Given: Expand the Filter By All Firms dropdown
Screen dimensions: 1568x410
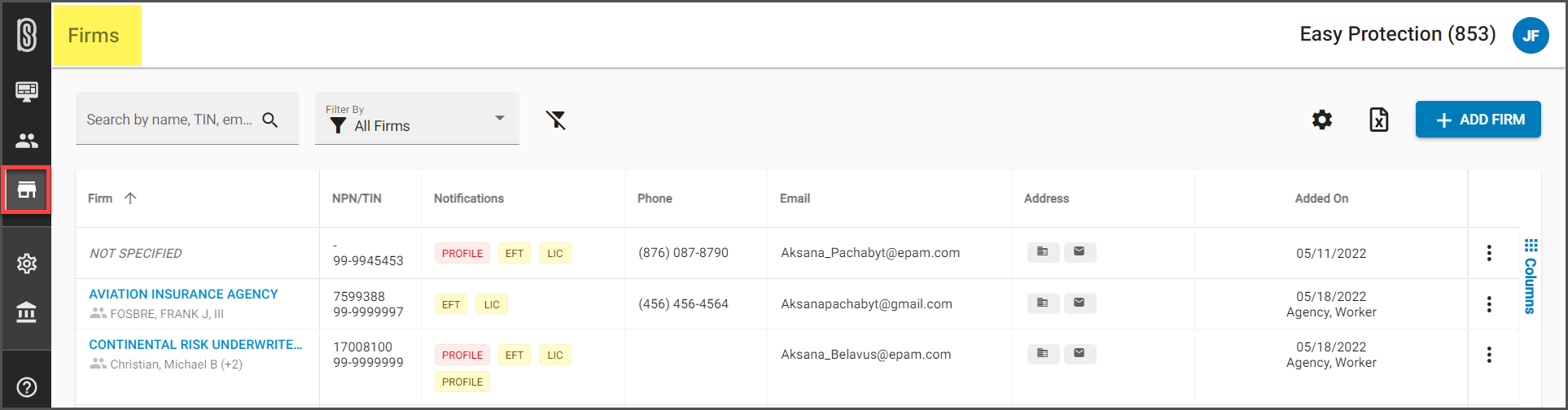Looking at the screenshot, I should coord(417,119).
